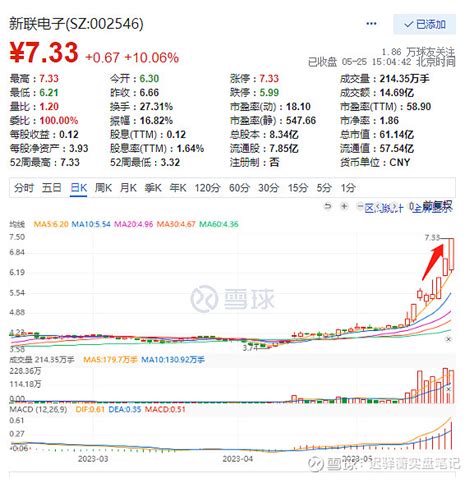Close moving-average overlay with x icon
This screenshot has width=474, height=478.
click(448, 339)
